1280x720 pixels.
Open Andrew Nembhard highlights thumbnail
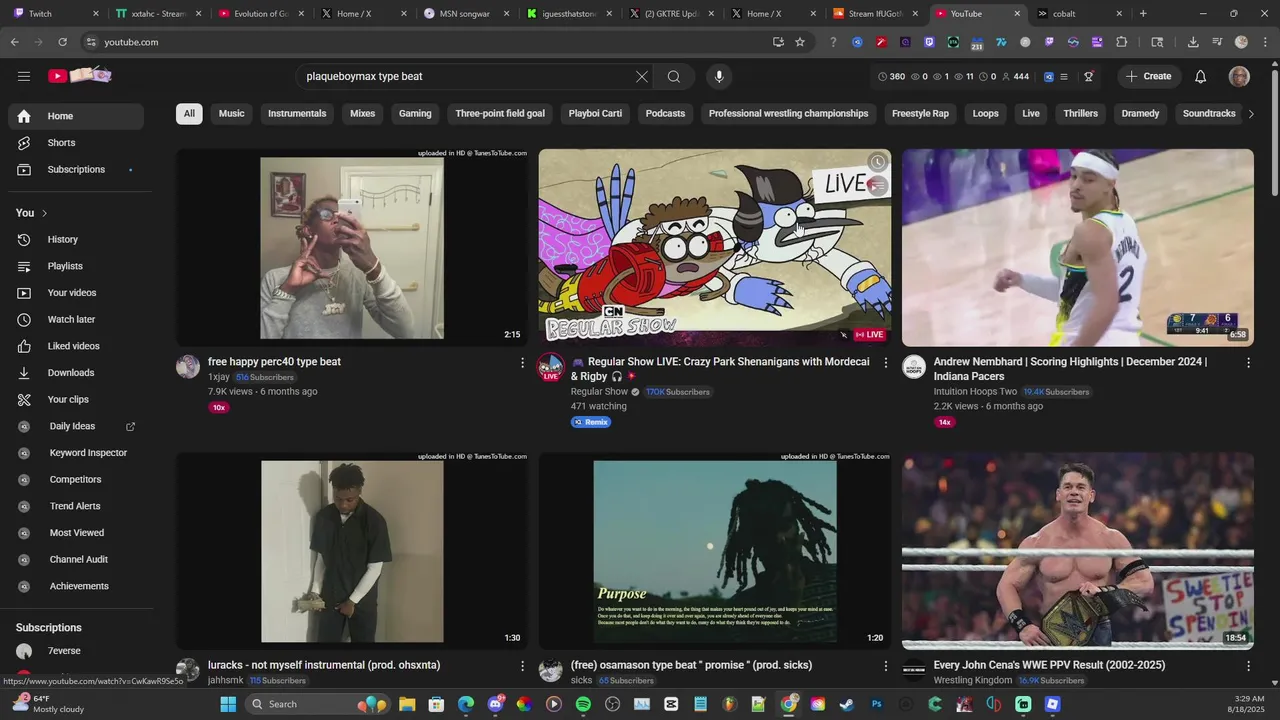1078,248
